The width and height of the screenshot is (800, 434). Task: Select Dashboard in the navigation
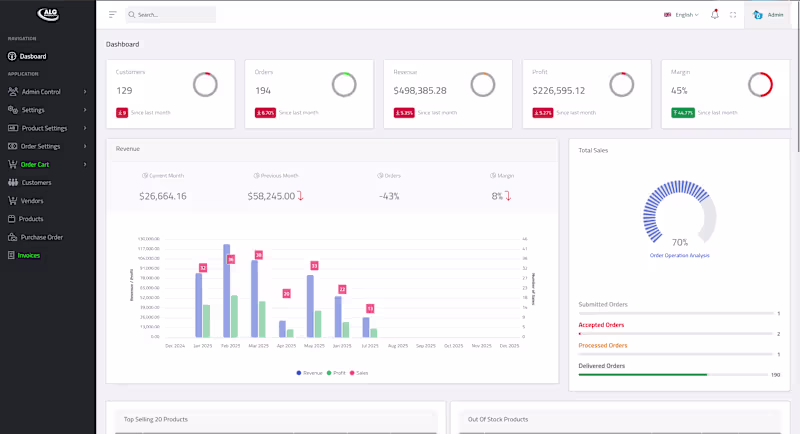pyautogui.click(x=33, y=56)
